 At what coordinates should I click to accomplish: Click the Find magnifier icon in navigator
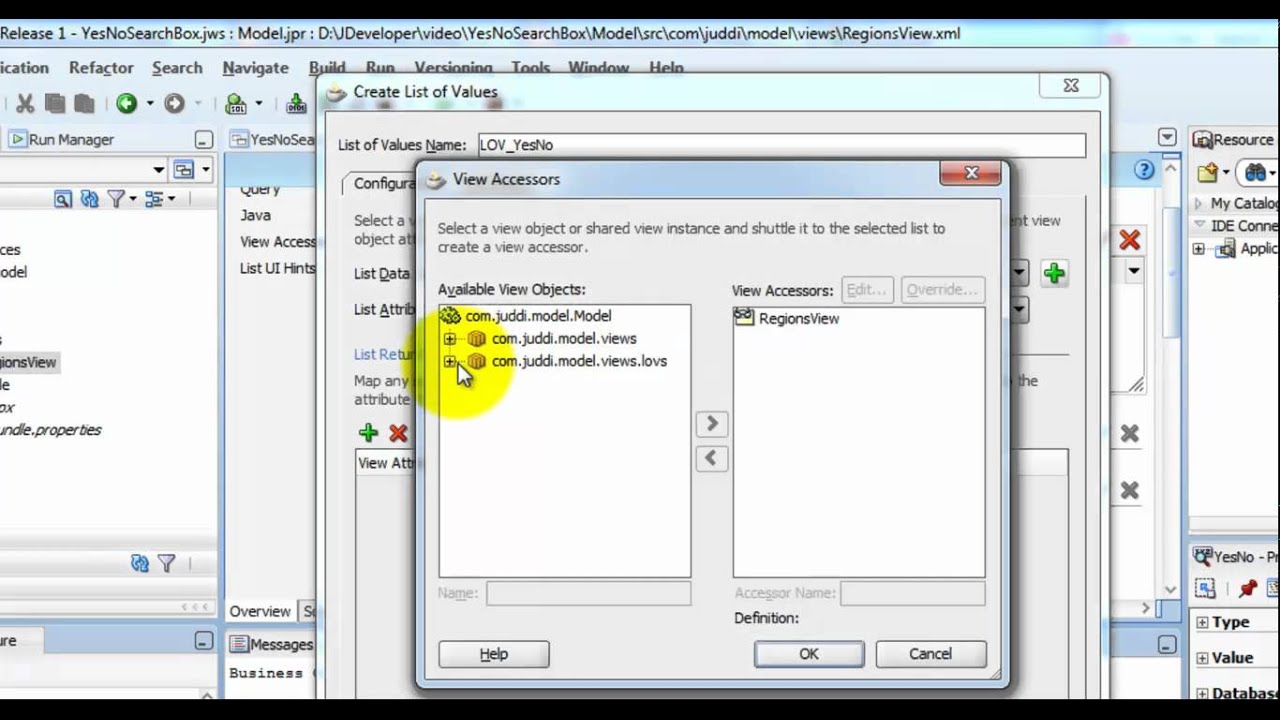62,200
